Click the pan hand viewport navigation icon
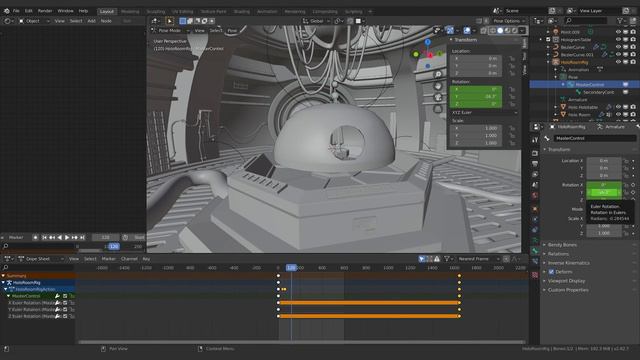The image size is (640, 360). pos(438,86)
